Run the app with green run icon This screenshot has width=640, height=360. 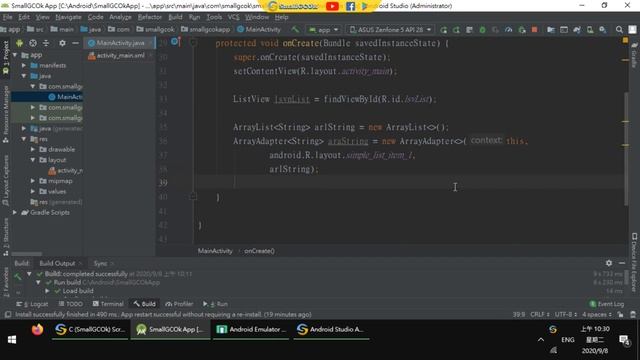click(x=444, y=30)
